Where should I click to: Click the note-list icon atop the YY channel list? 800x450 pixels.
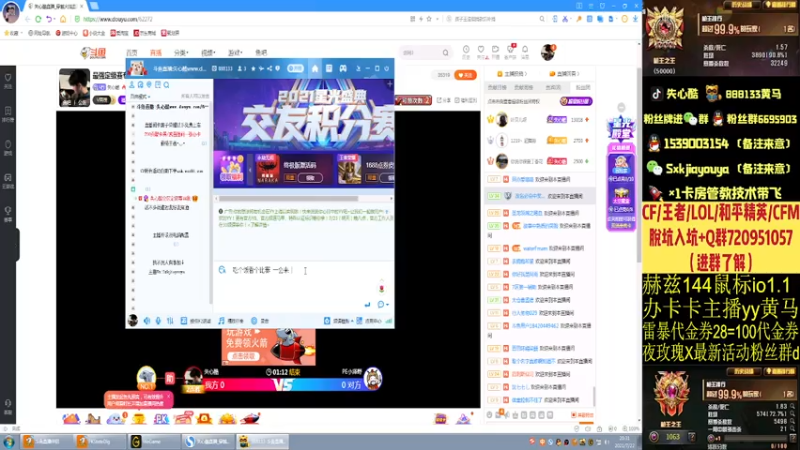158,85
